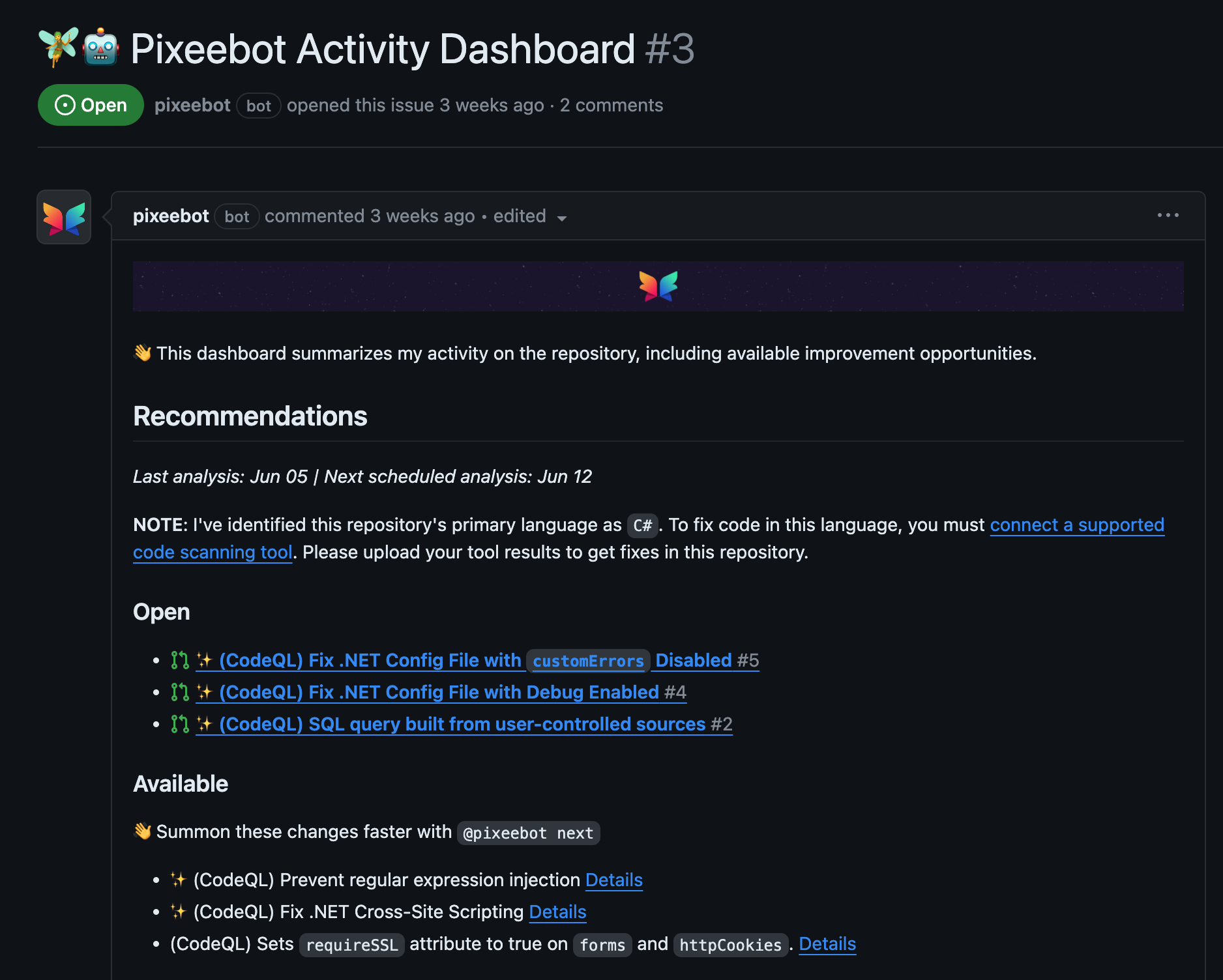Screen dimensions: 1223x980
Task: Click the Available section heading
Action: point(181,783)
